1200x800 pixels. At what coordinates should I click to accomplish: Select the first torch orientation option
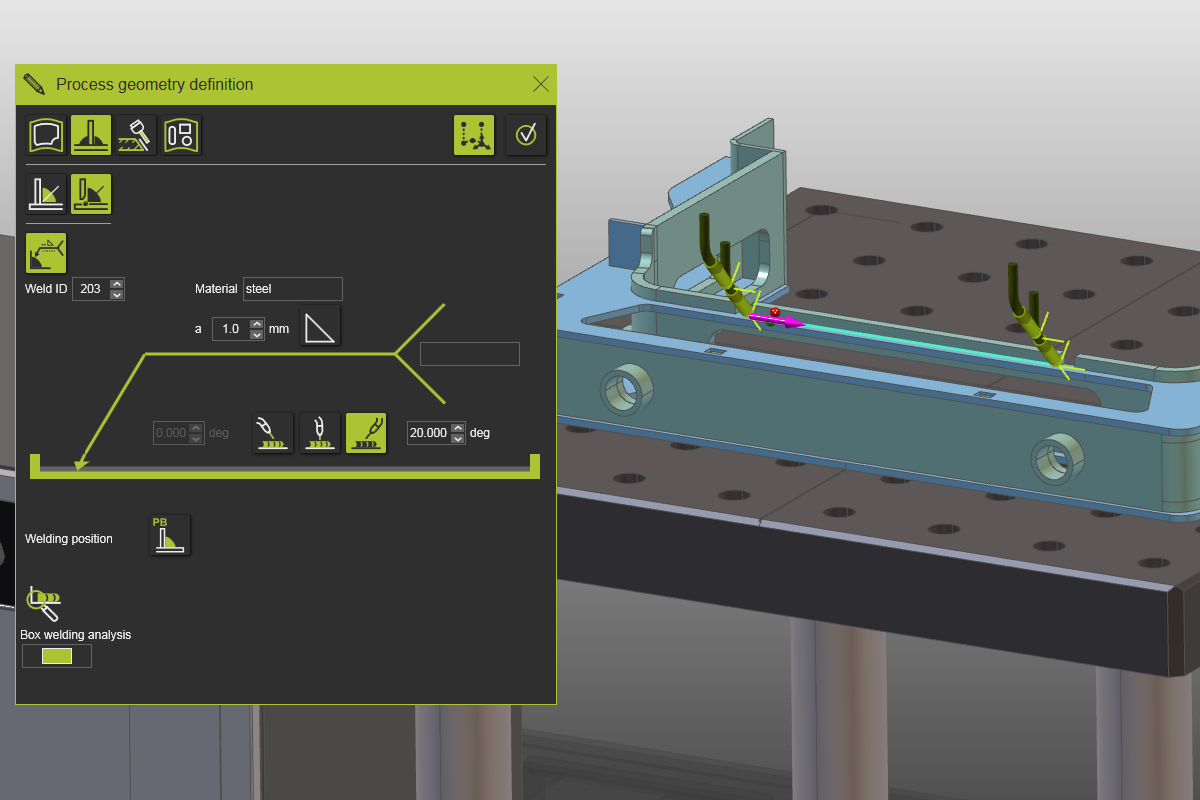tap(271, 432)
